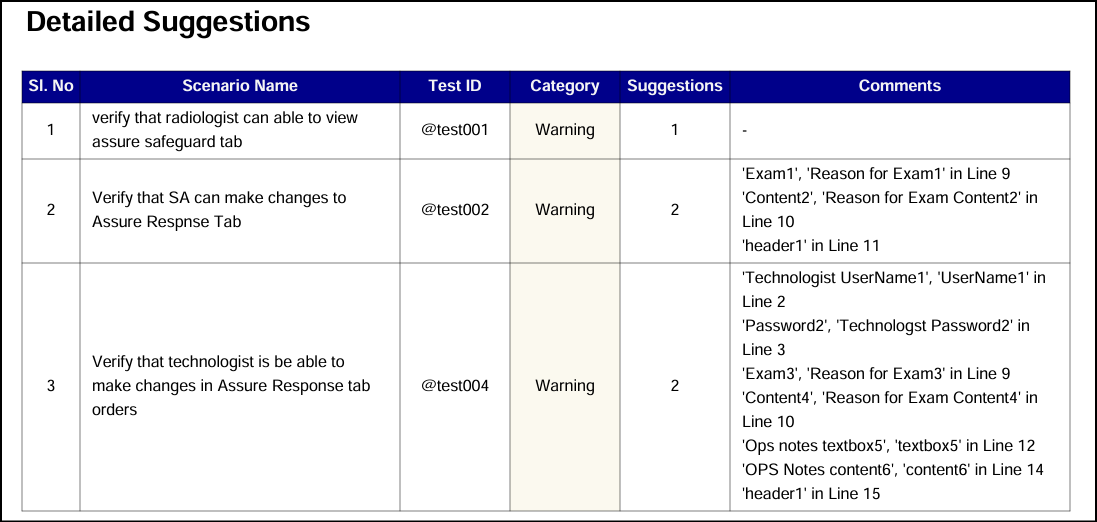Select the SA Assure Respnse Tab scenario
Screen dimensions: 1097x522
click(x=219, y=210)
